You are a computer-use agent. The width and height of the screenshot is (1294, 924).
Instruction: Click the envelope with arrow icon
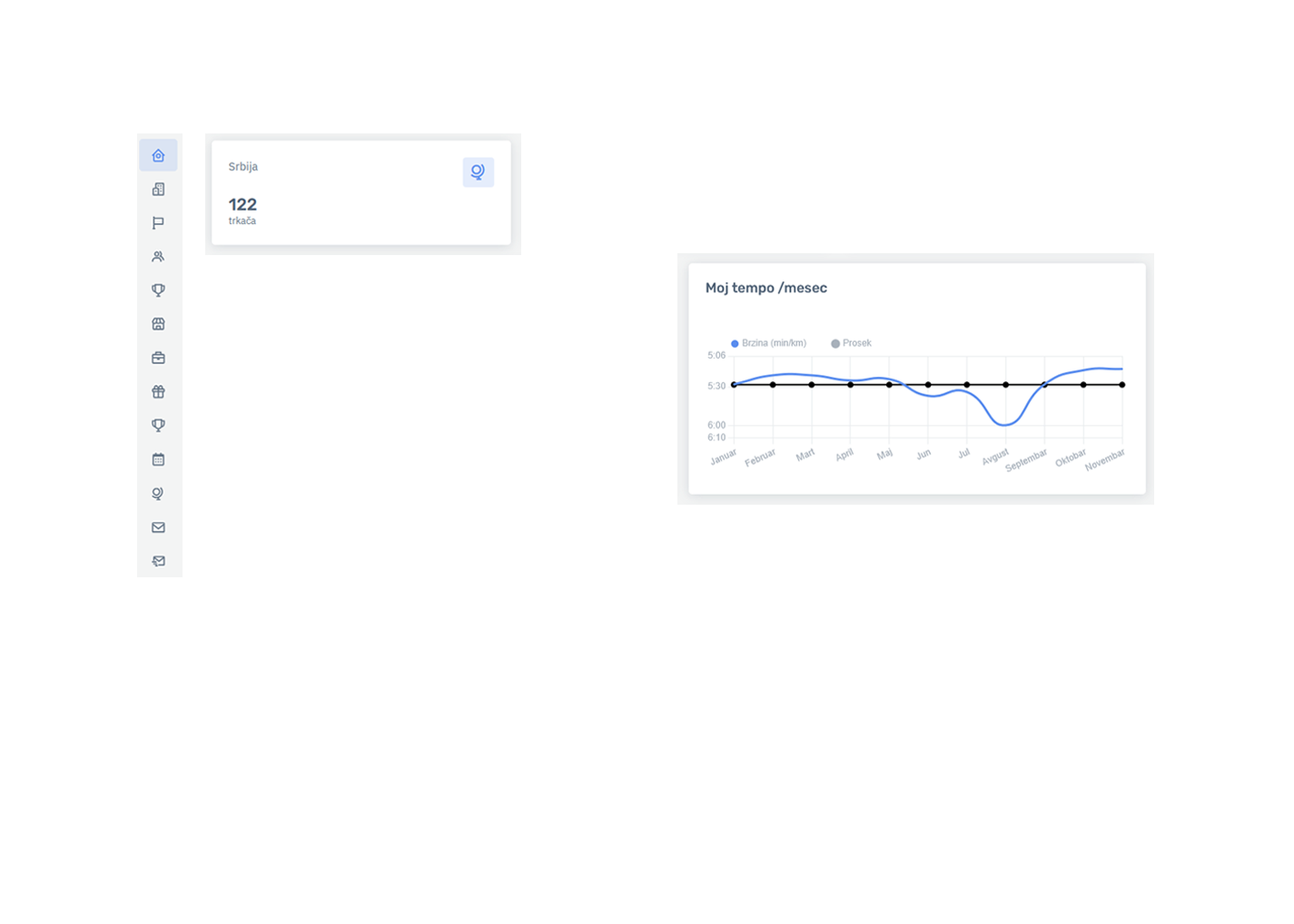158,561
